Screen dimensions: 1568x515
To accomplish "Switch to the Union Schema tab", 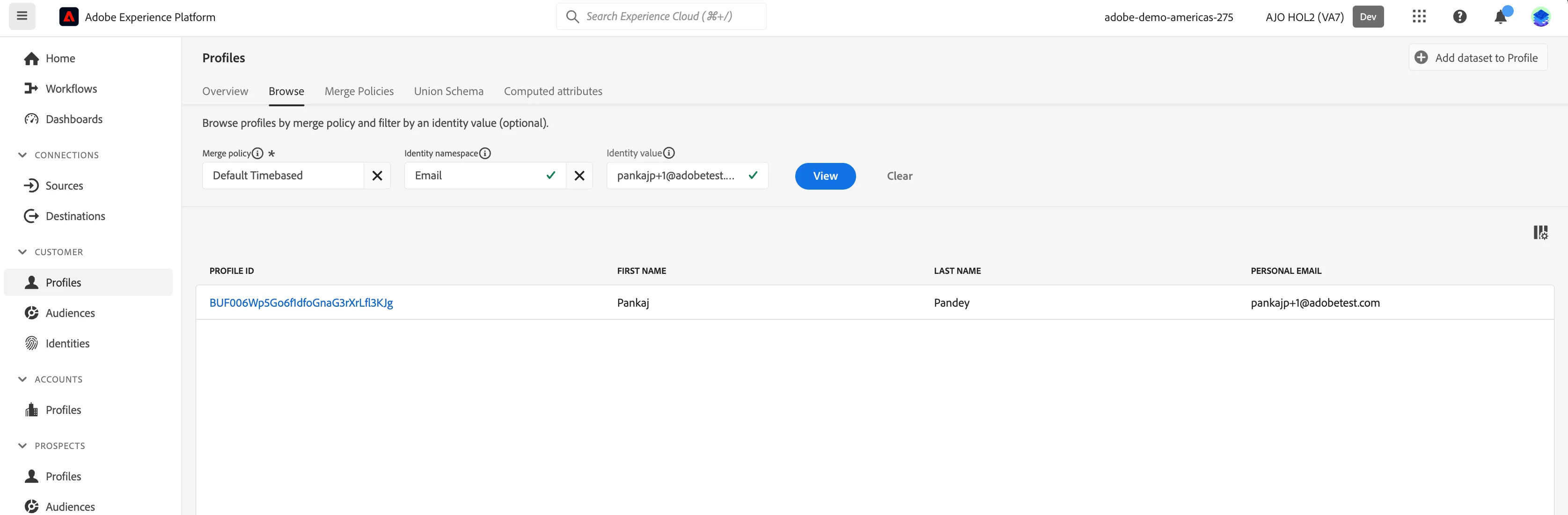I will click(x=448, y=91).
